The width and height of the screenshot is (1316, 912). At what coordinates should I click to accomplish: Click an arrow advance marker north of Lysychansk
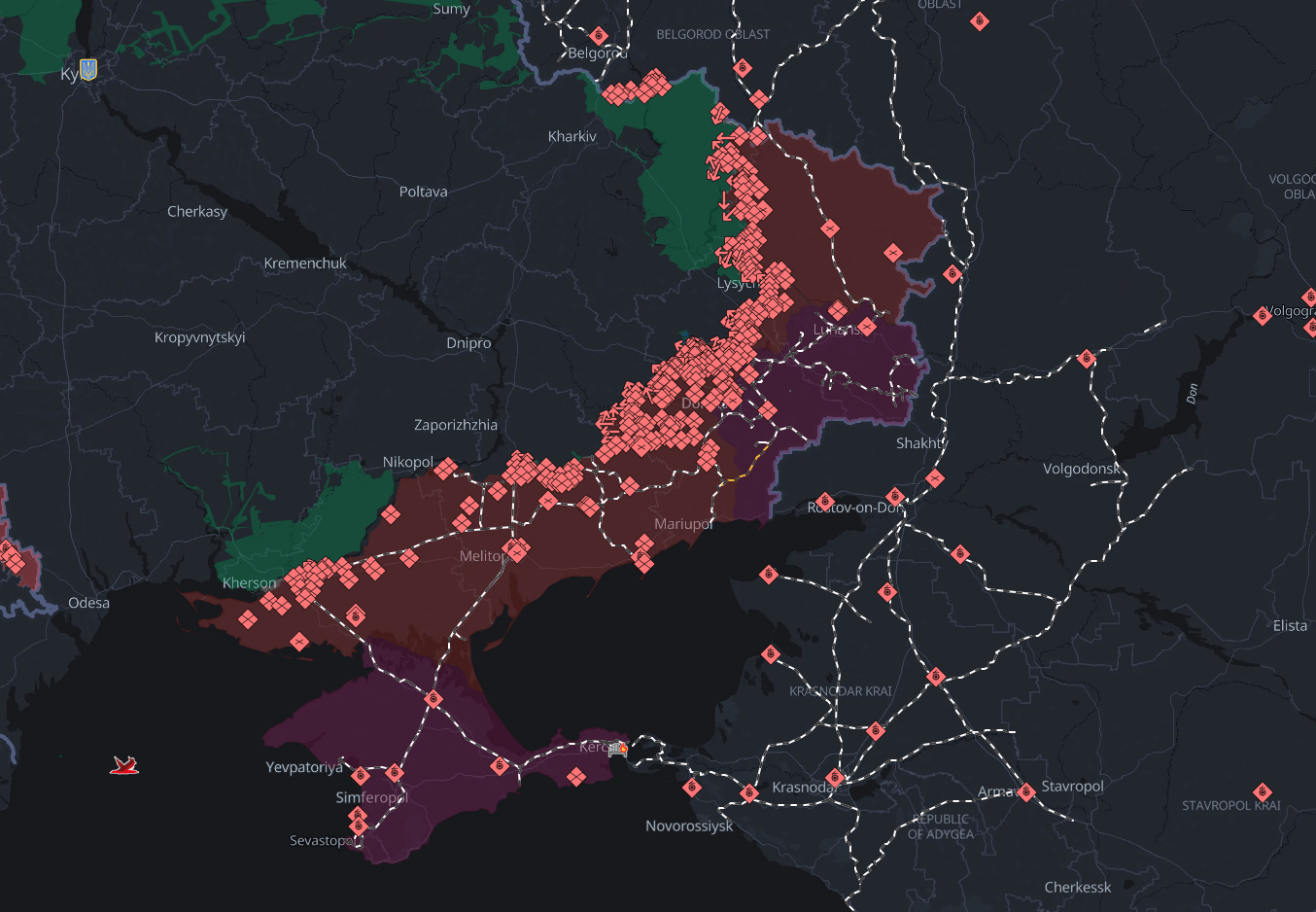[723, 201]
